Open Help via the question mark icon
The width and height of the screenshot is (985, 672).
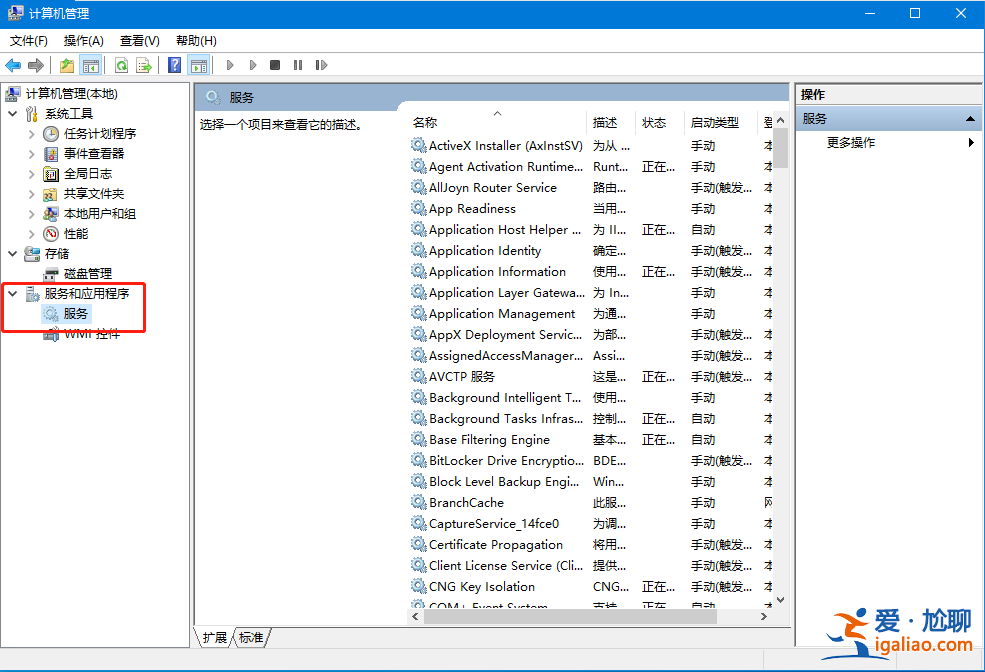pyautogui.click(x=173, y=64)
